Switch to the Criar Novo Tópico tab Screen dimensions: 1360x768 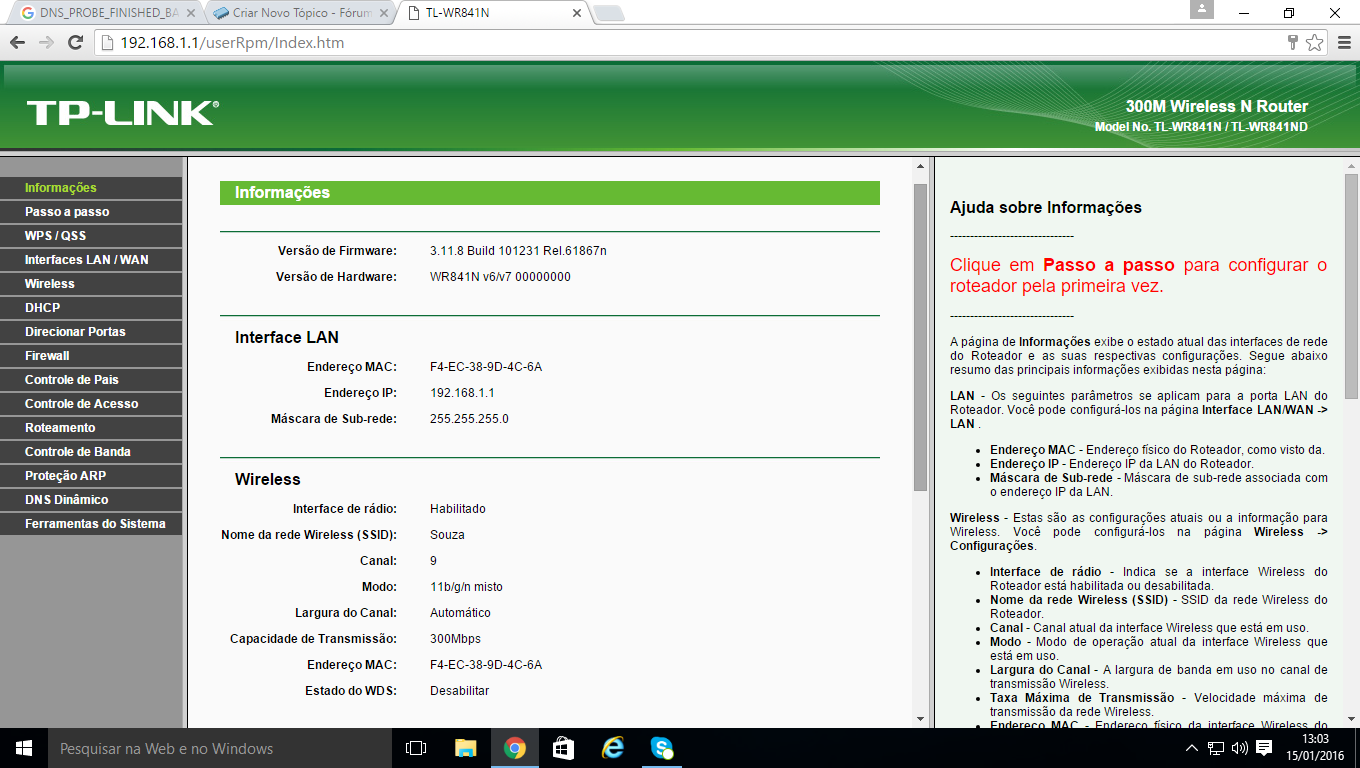pos(300,14)
